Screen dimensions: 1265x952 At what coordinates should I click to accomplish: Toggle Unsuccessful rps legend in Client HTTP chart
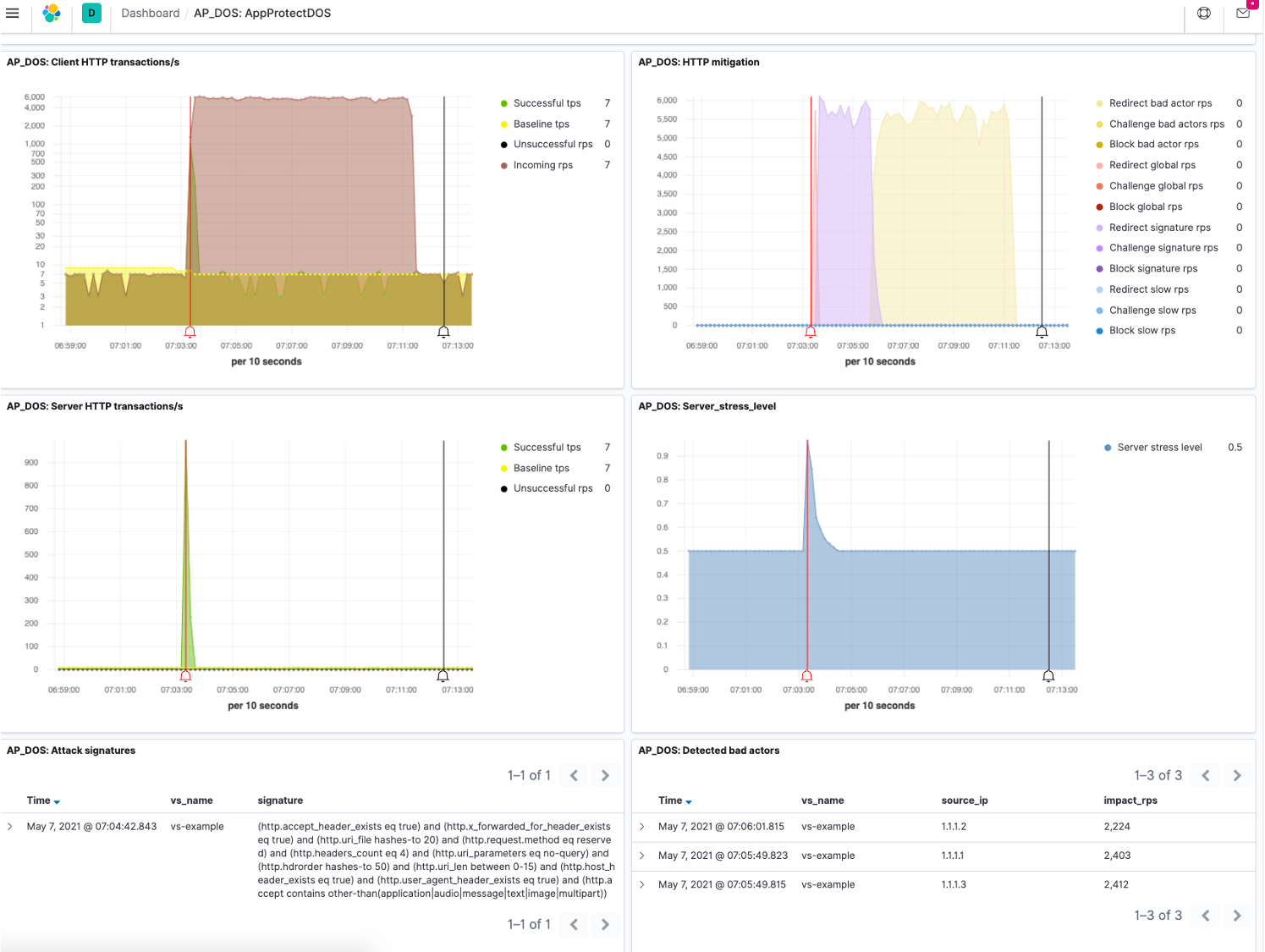coord(553,145)
